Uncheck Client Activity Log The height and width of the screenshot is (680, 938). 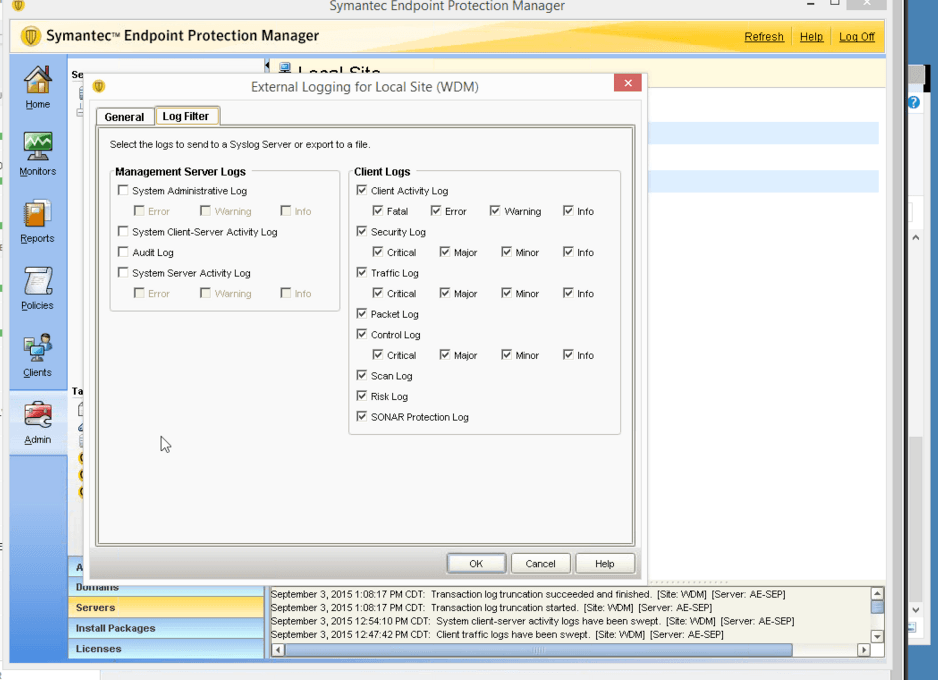point(361,190)
